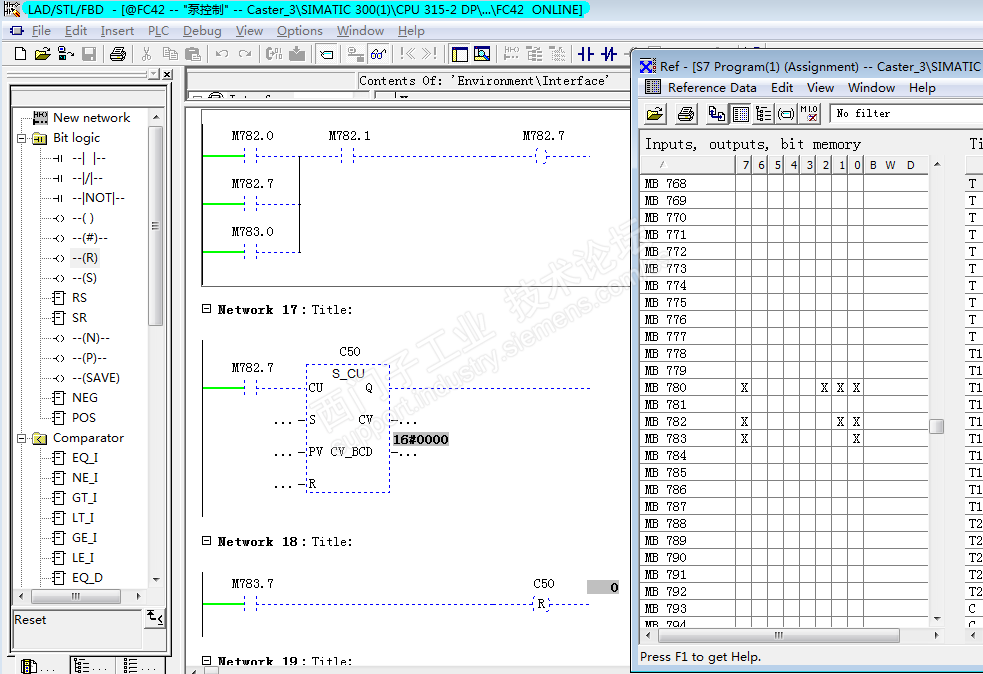The height and width of the screenshot is (674, 983).
Task: Undo the last action with the Undo arrow
Action: pos(222,54)
